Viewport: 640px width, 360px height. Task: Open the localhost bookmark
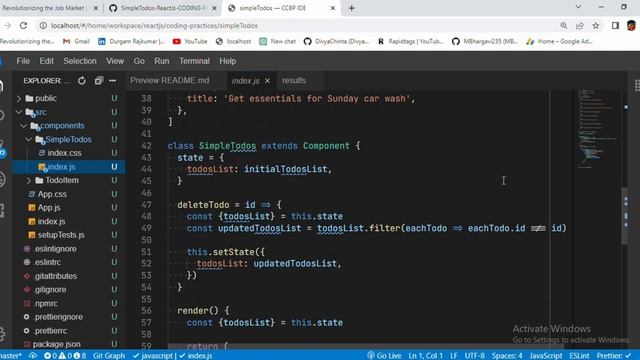click(x=233, y=41)
